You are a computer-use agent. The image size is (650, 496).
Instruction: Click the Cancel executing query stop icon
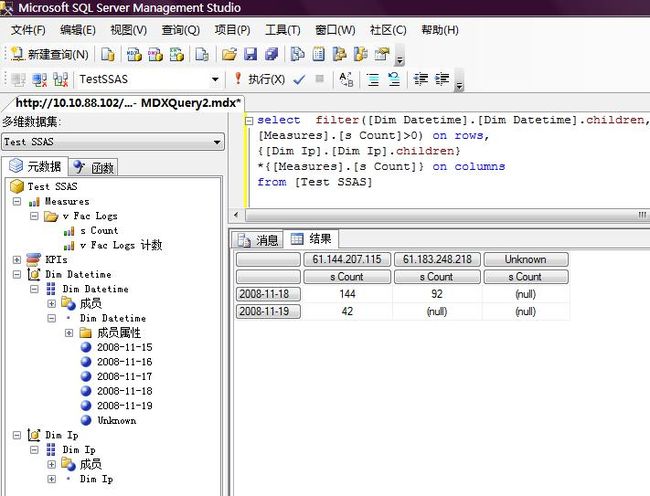click(x=319, y=79)
